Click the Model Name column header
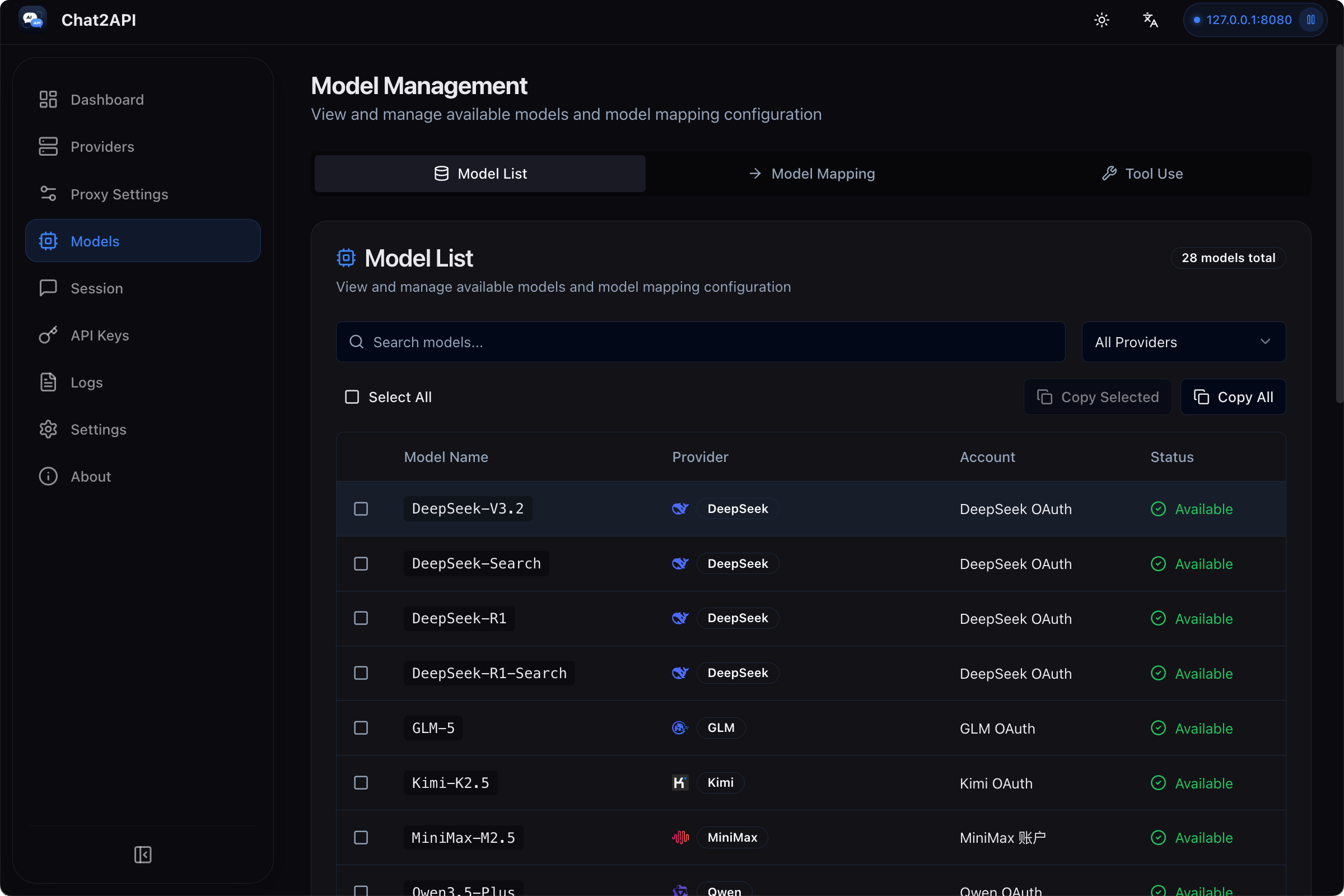This screenshot has height=896, width=1344. 446,457
